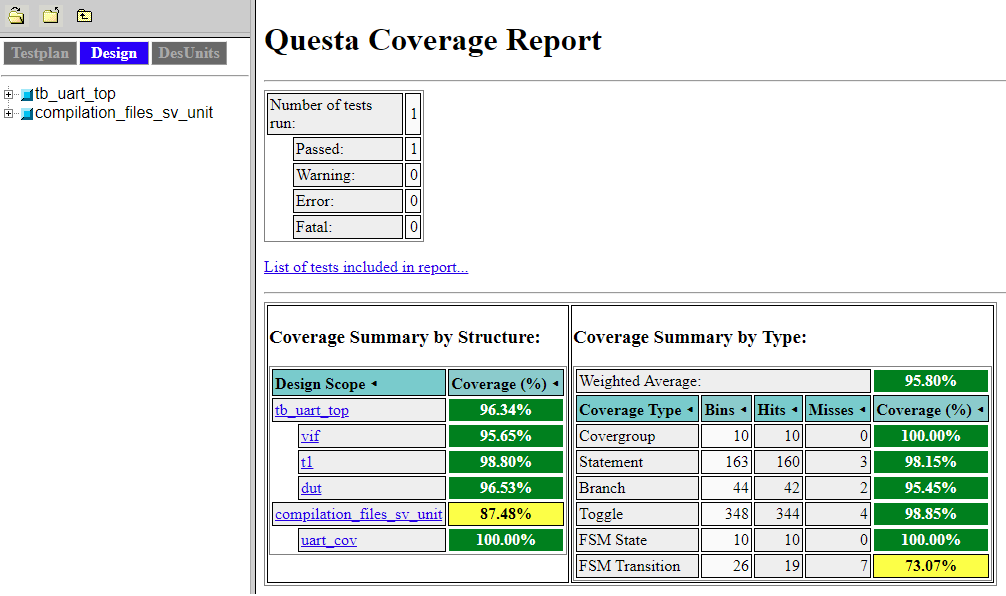Click the 19 FSM Transition hits cell
Image resolution: width=1006 pixels, height=596 pixels.
point(778,566)
